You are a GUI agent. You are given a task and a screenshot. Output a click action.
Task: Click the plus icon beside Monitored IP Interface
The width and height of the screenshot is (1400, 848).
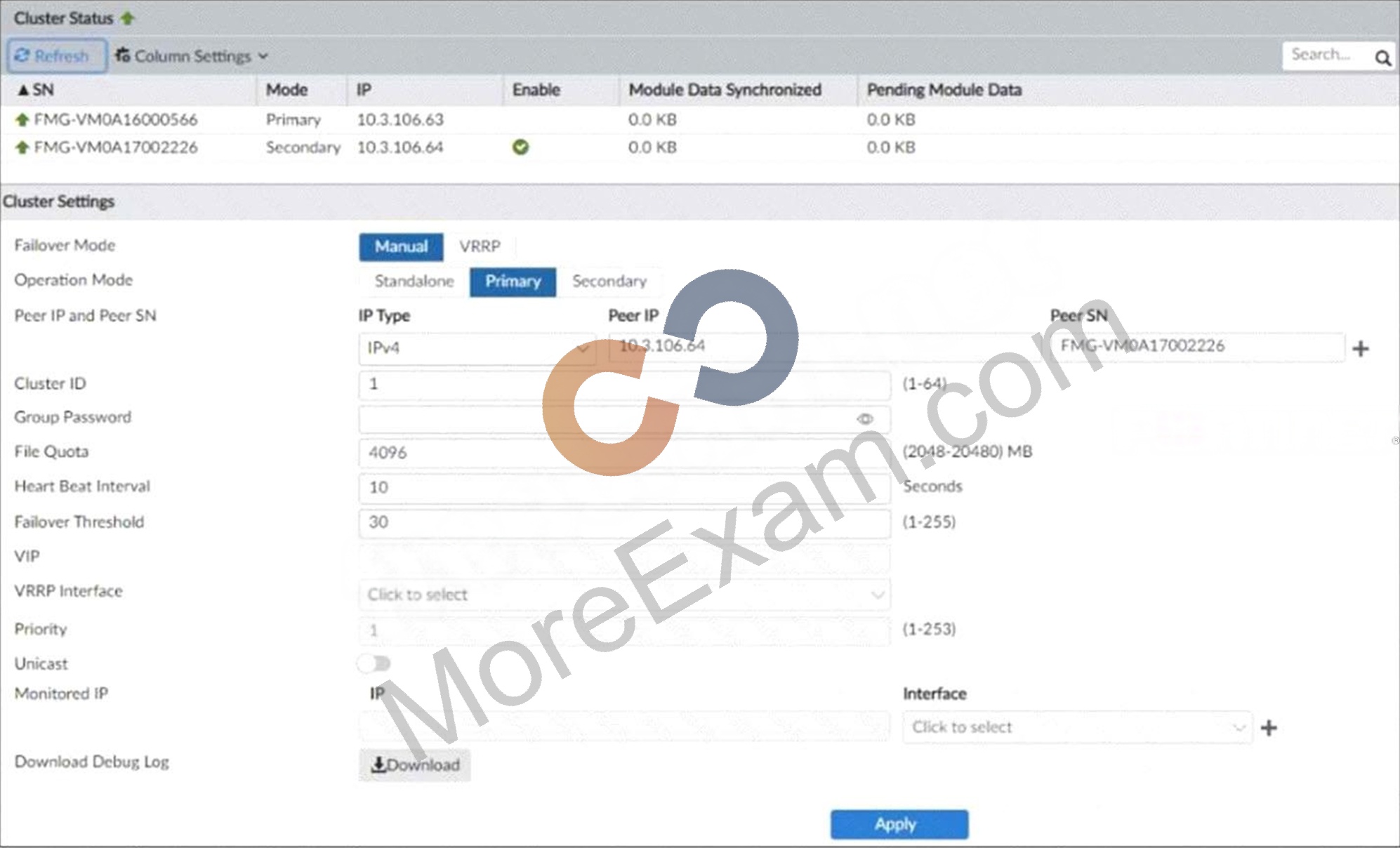point(1269,728)
